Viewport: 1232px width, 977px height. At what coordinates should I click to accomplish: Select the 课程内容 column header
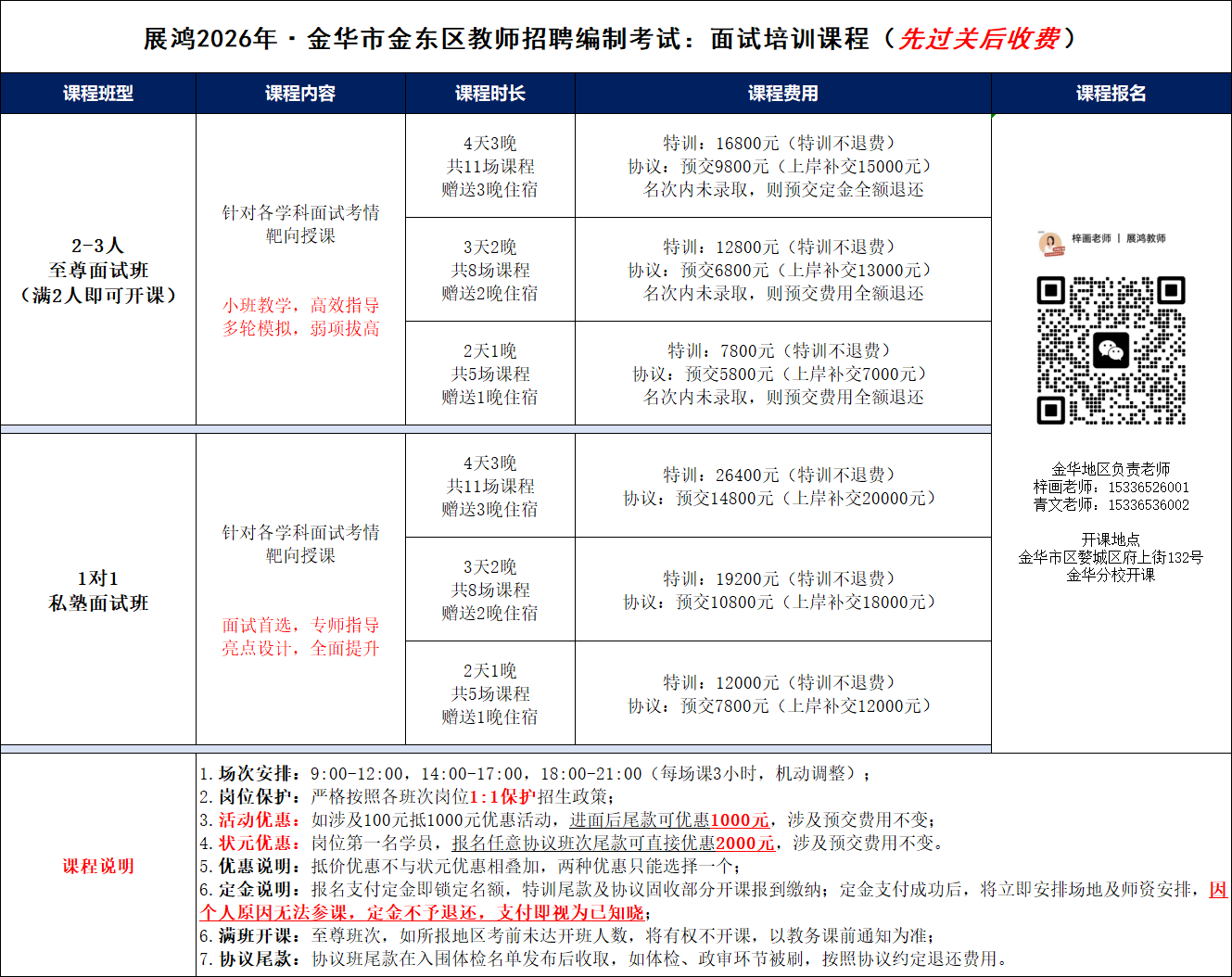click(300, 94)
